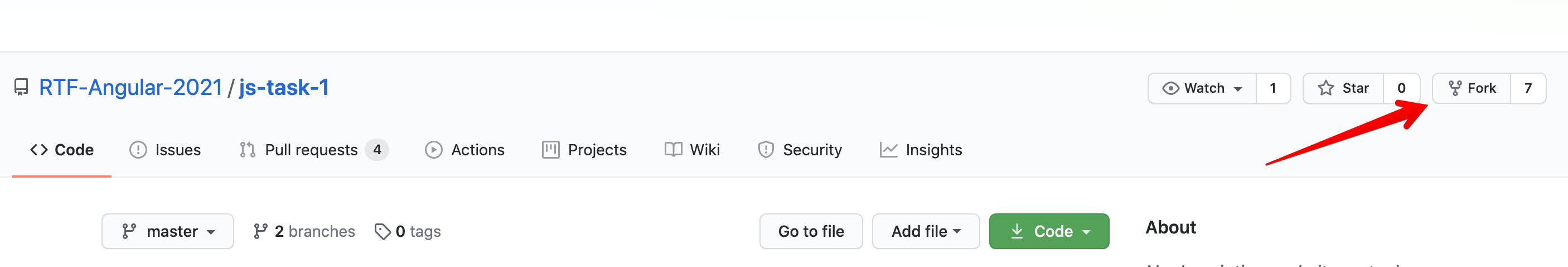Show the fork count of 7

pos(1528,88)
